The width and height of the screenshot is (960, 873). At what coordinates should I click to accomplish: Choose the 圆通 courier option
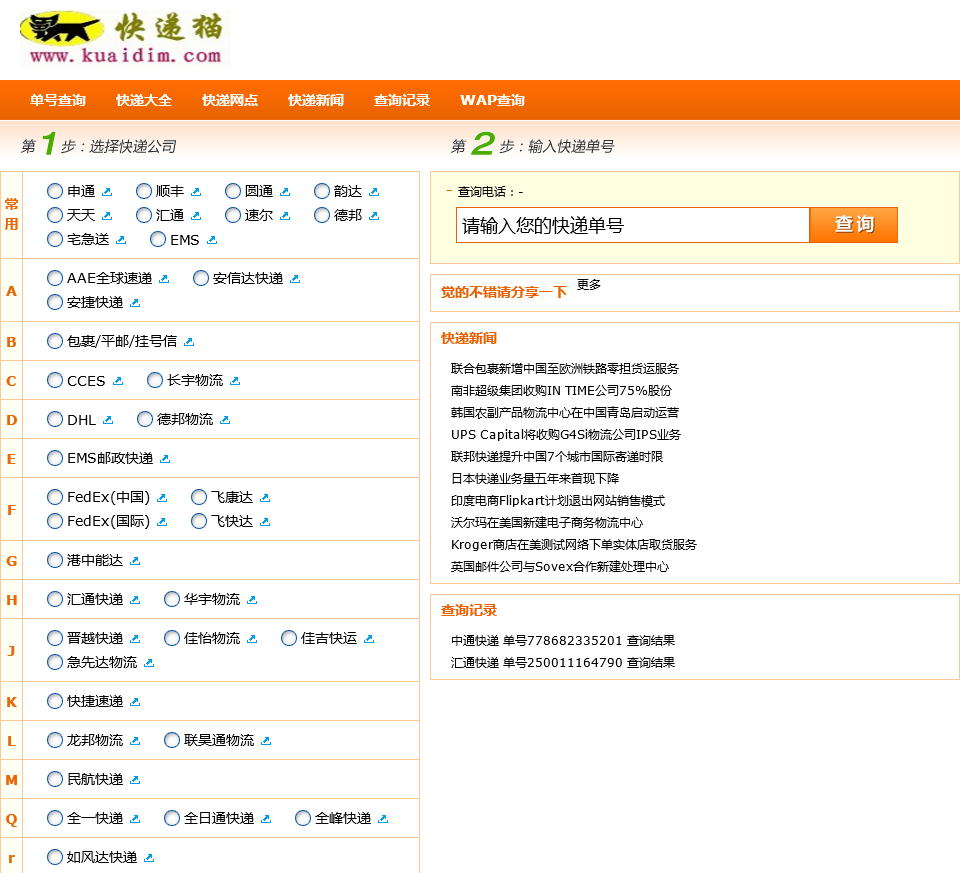[233, 191]
